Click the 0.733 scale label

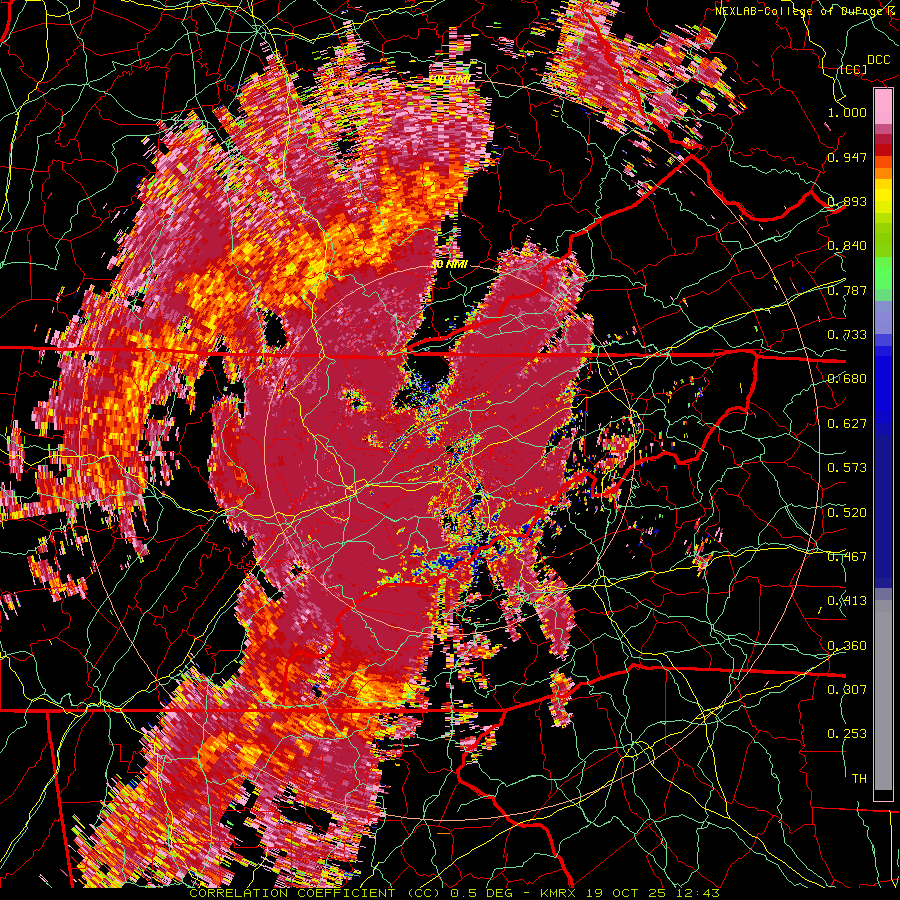[x=847, y=335]
